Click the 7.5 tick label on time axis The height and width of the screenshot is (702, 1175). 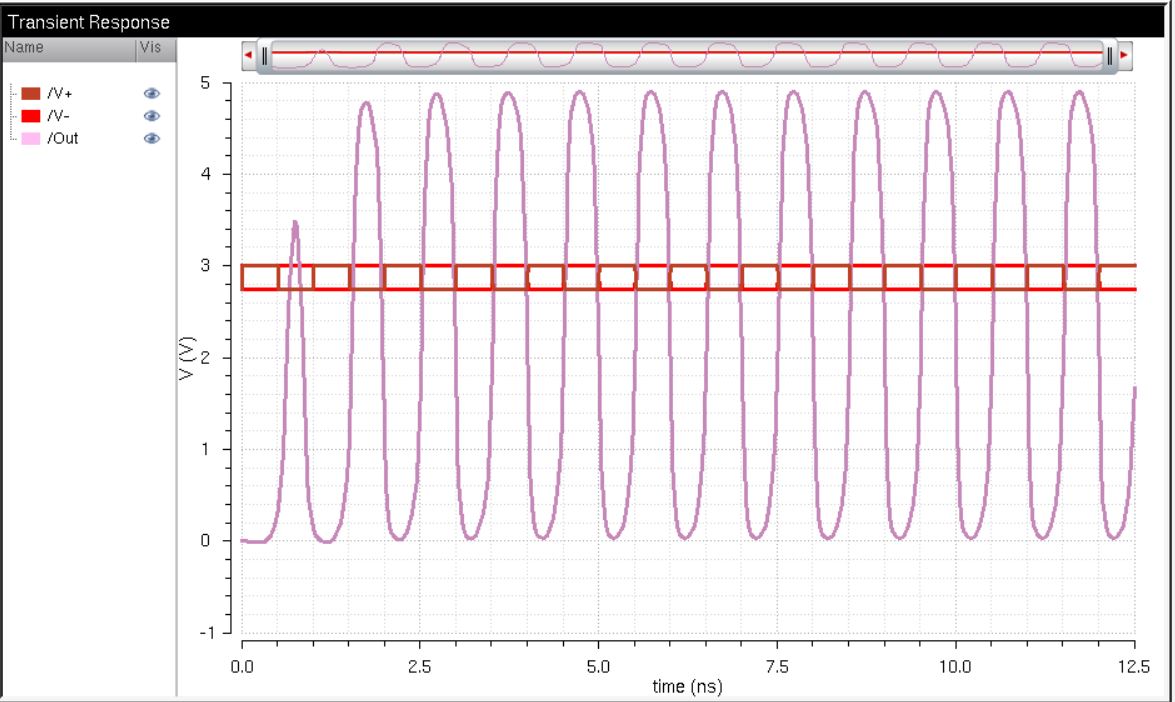click(777, 667)
